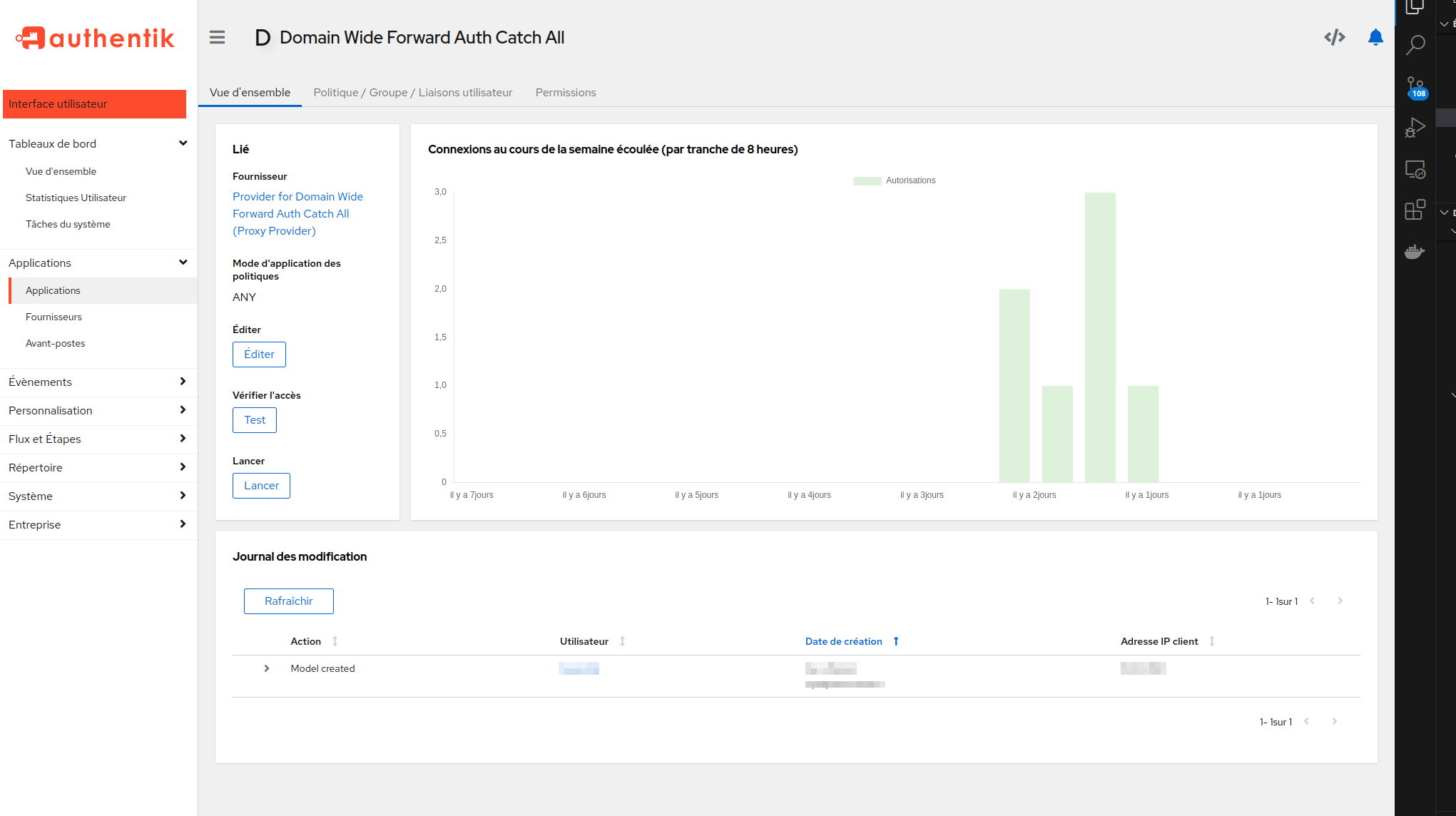Go to previous page in top pagination

(1312, 601)
